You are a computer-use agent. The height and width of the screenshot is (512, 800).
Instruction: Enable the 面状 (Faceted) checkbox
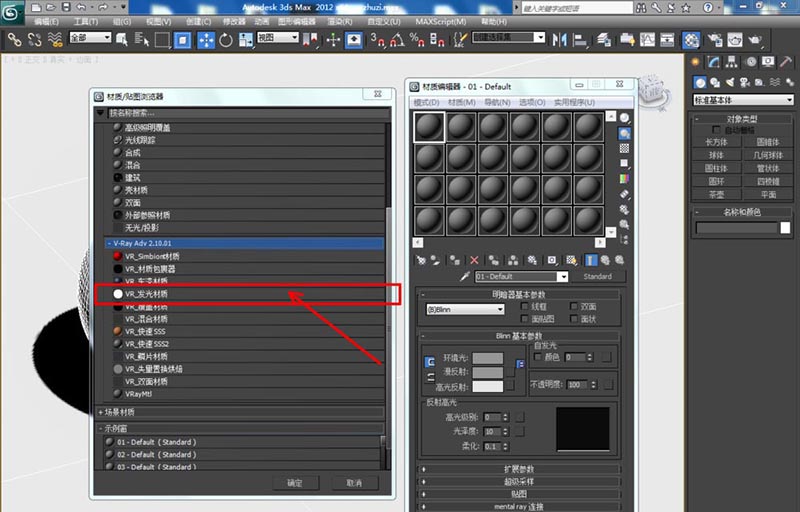pyautogui.click(x=574, y=319)
